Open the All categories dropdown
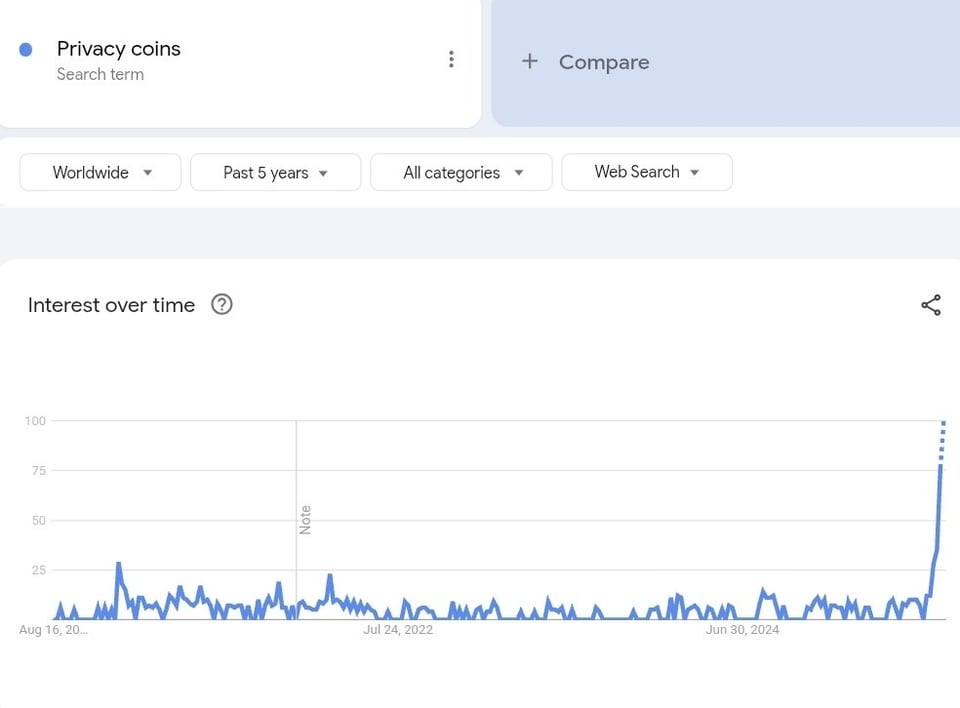Screen dimensions: 960x708 click(462, 173)
